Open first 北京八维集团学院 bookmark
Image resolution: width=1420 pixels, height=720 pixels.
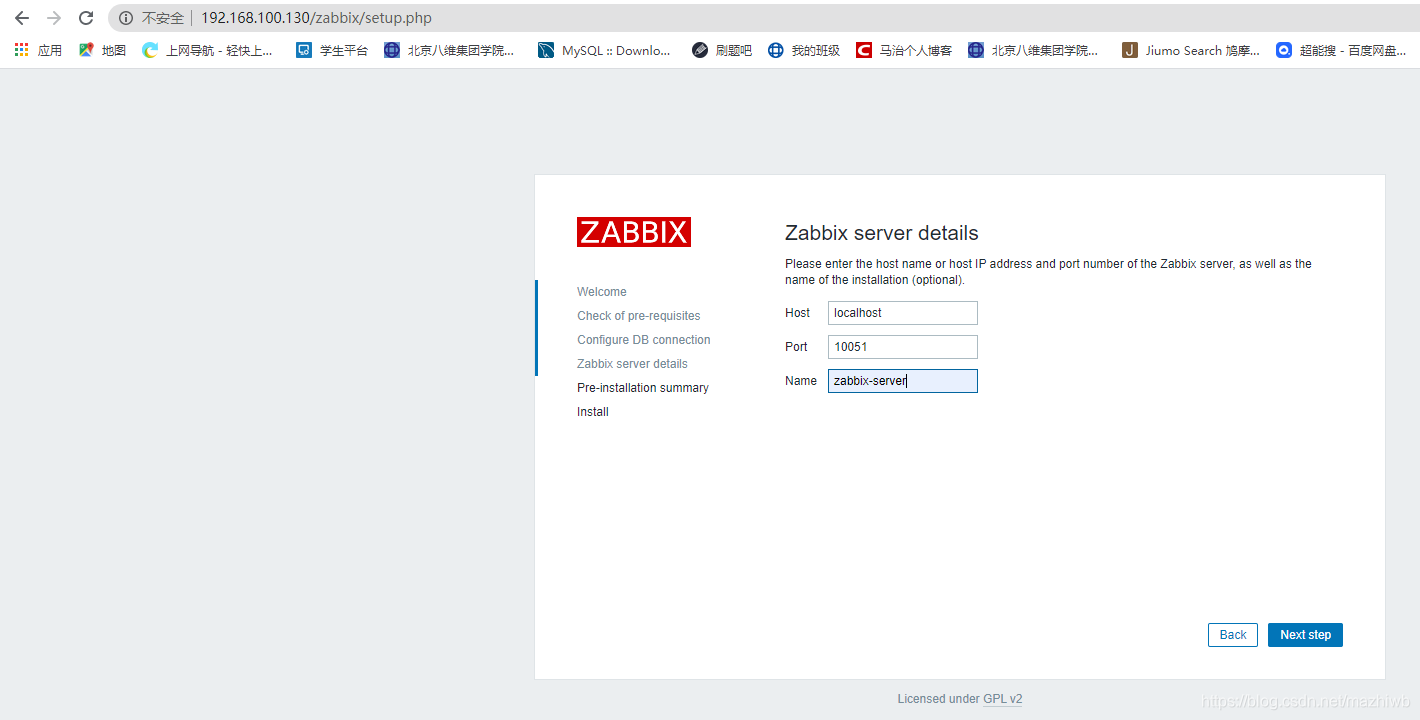pos(450,50)
